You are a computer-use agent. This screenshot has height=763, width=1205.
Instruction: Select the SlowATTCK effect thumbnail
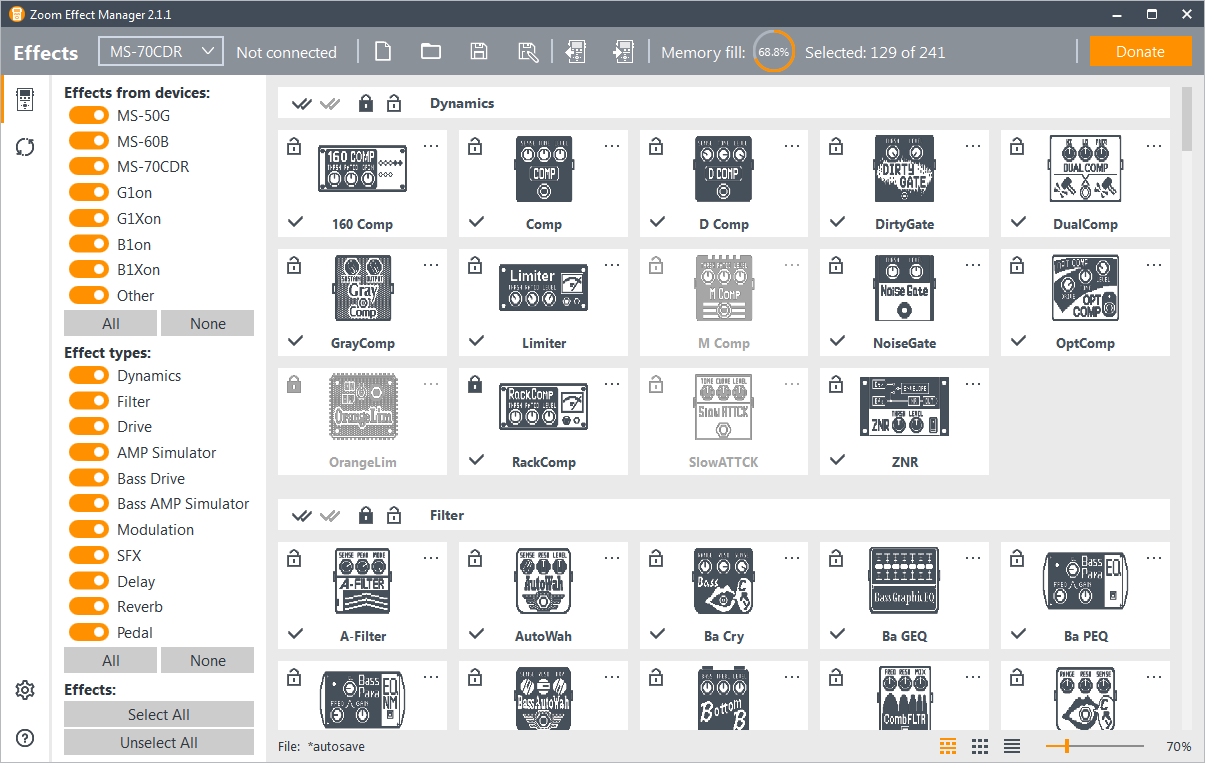724,407
